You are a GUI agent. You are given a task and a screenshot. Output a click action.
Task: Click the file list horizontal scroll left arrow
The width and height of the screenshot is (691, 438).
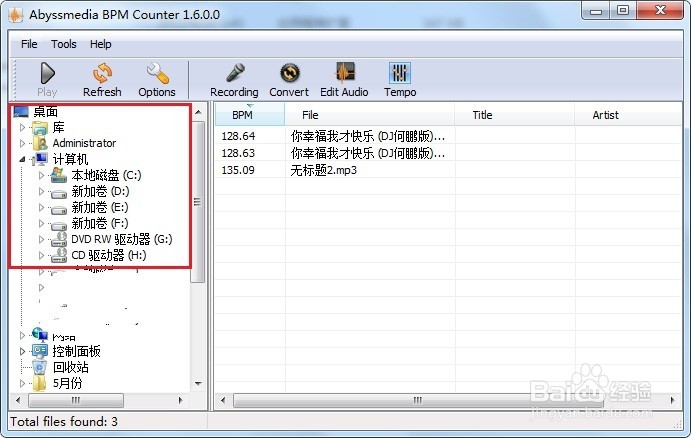click(223, 400)
